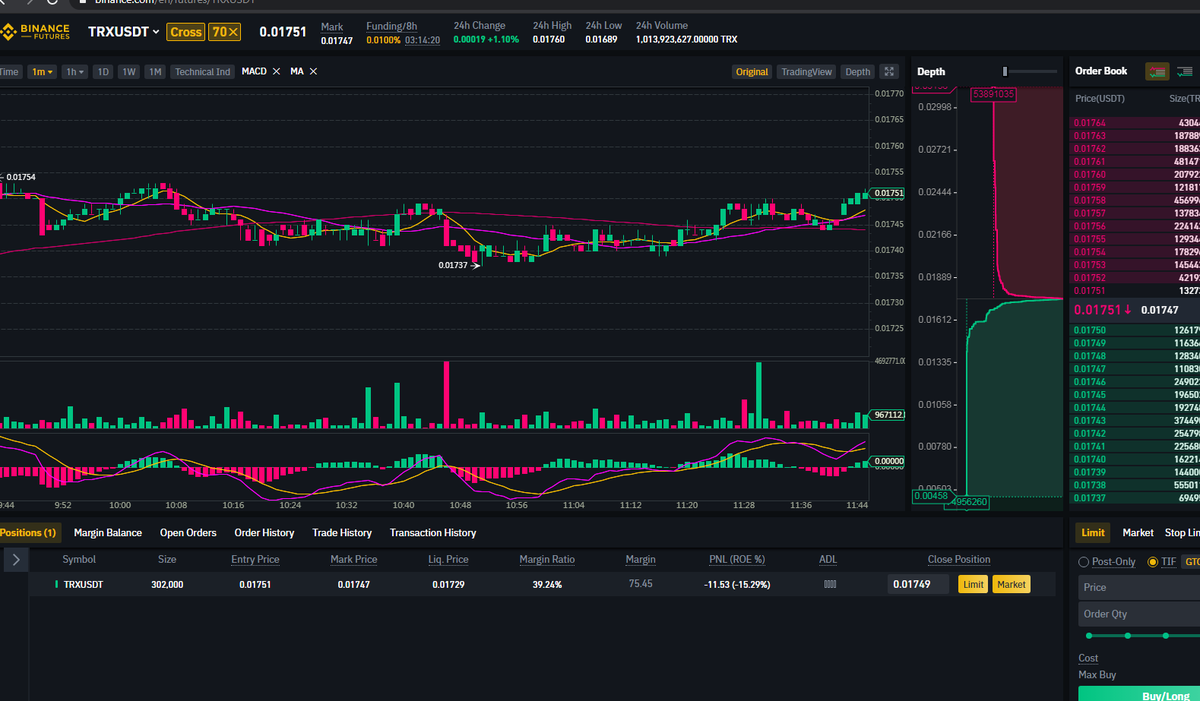Click the ADL indicator bars icon

(829, 584)
